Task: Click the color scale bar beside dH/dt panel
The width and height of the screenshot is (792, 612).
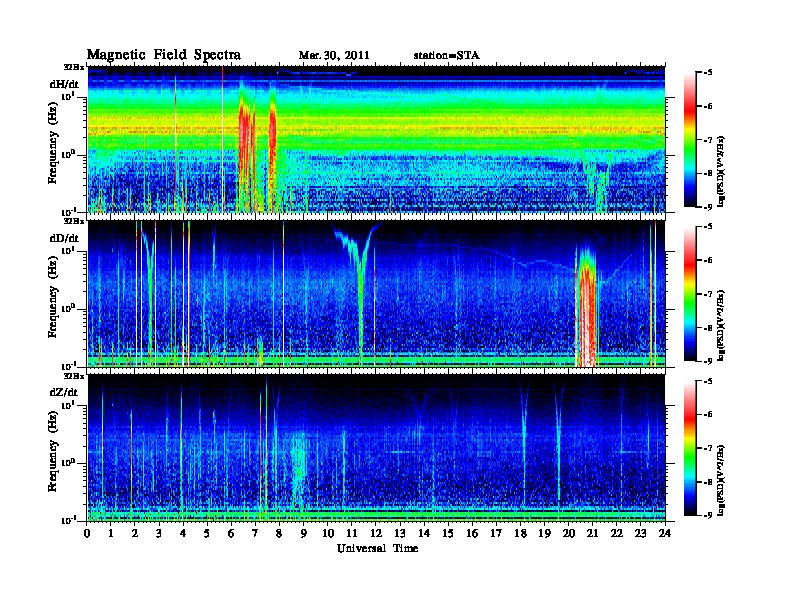Action: point(690,139)
